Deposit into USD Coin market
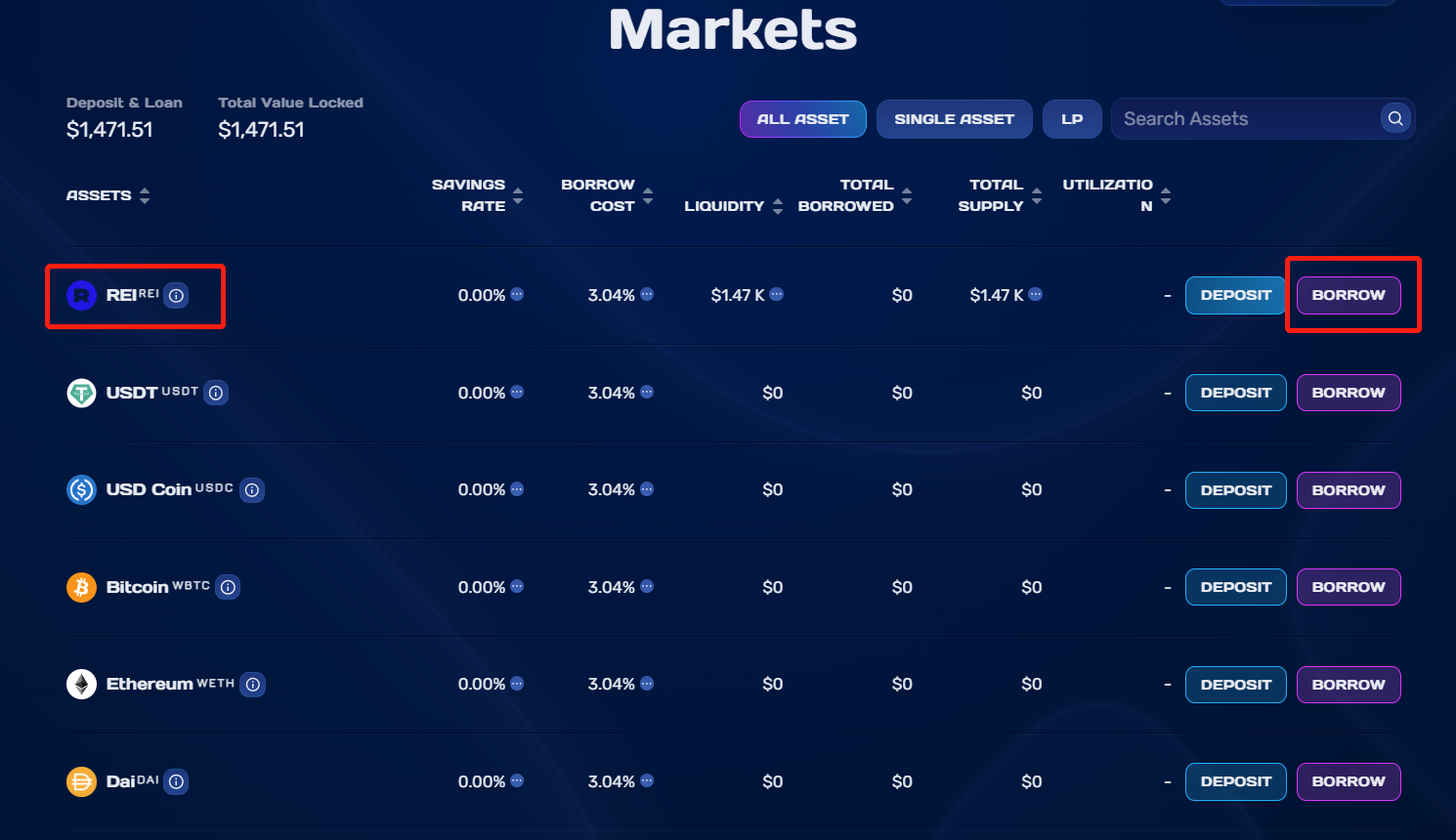 click(1236, 490)
